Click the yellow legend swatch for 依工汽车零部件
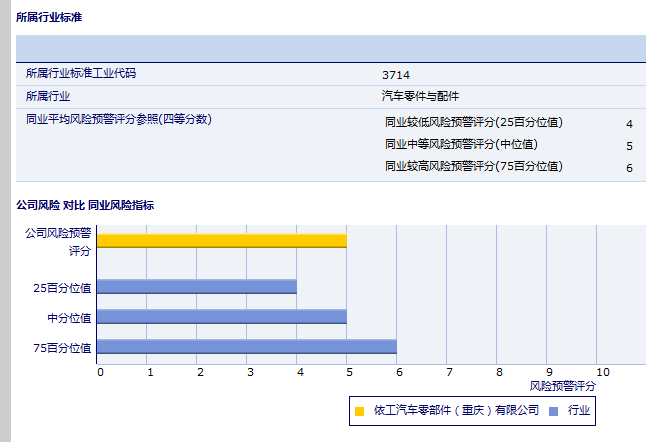Viewport: 656px width, 442px height. point(359,410)
